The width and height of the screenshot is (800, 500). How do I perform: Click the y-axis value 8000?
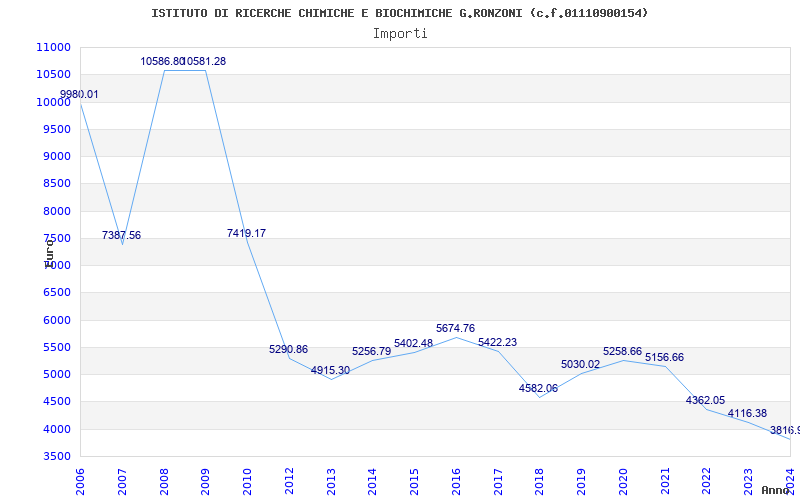[56, 211]
